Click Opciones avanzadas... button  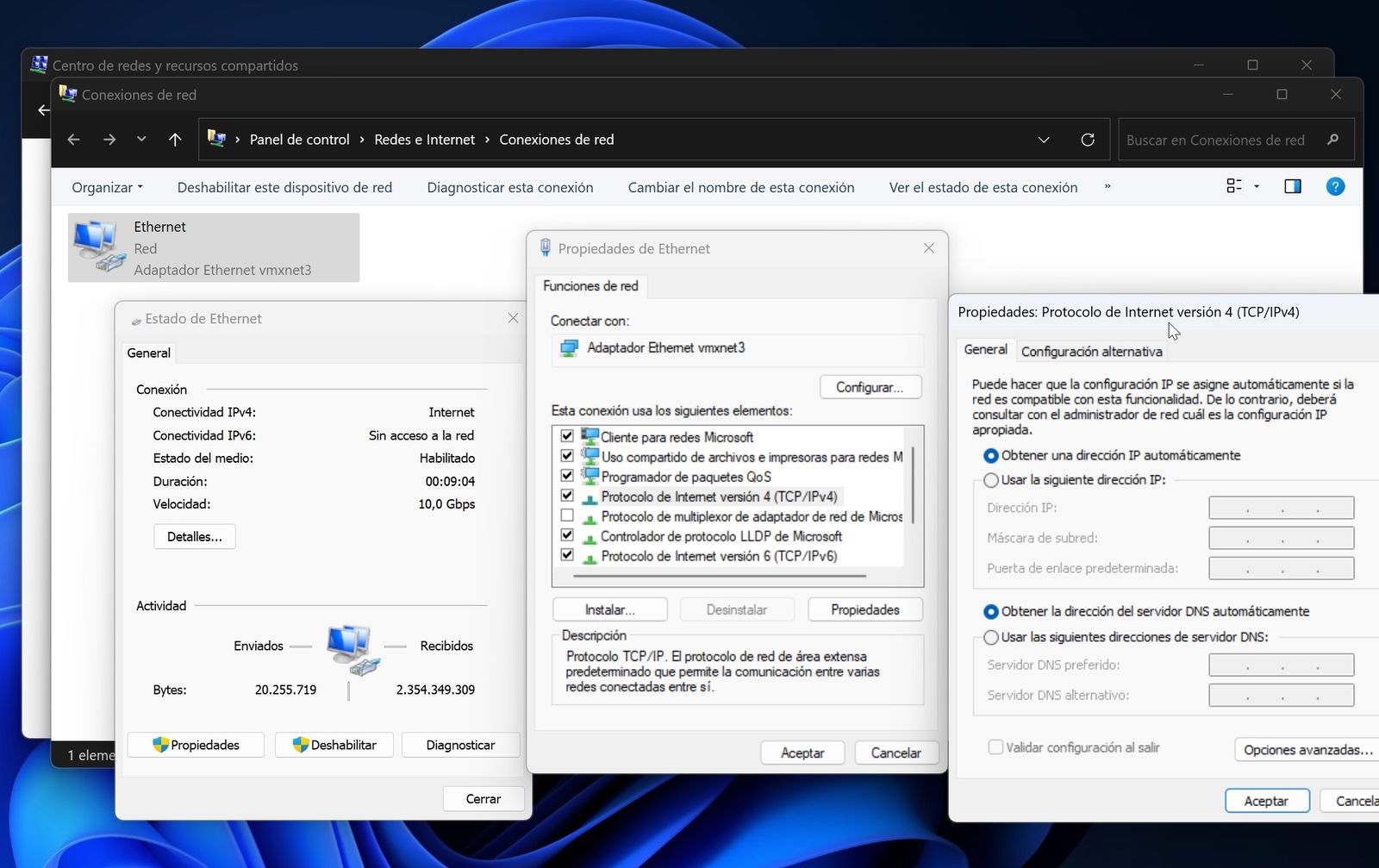click(1307, 750)
